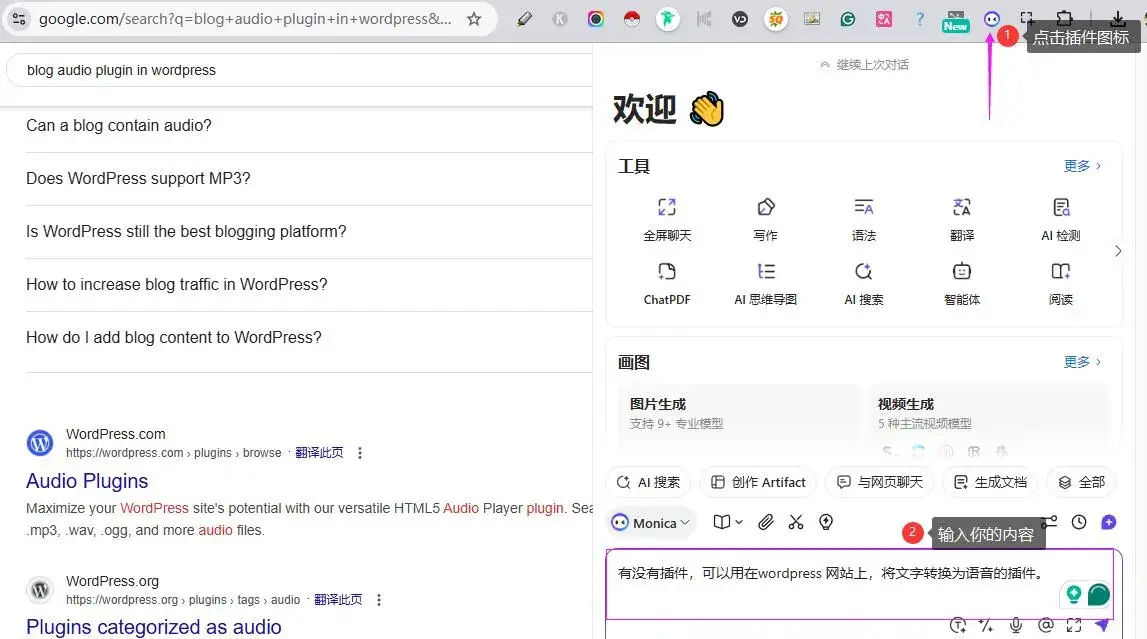Open three-dot menu for WordPress.com result

(360, 453)
